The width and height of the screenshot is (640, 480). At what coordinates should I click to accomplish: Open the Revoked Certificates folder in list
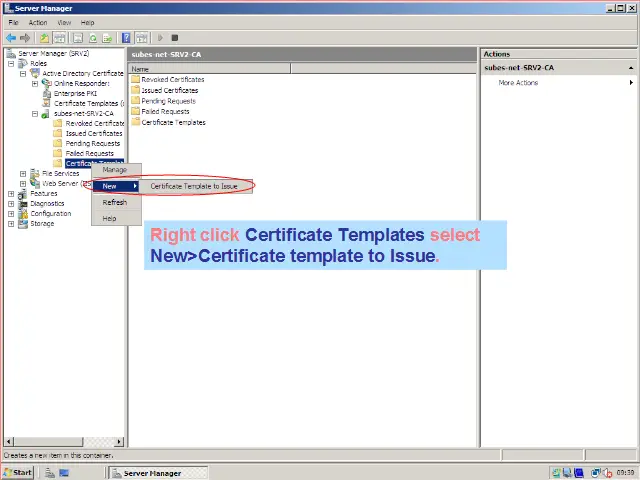tap(172, 80)
